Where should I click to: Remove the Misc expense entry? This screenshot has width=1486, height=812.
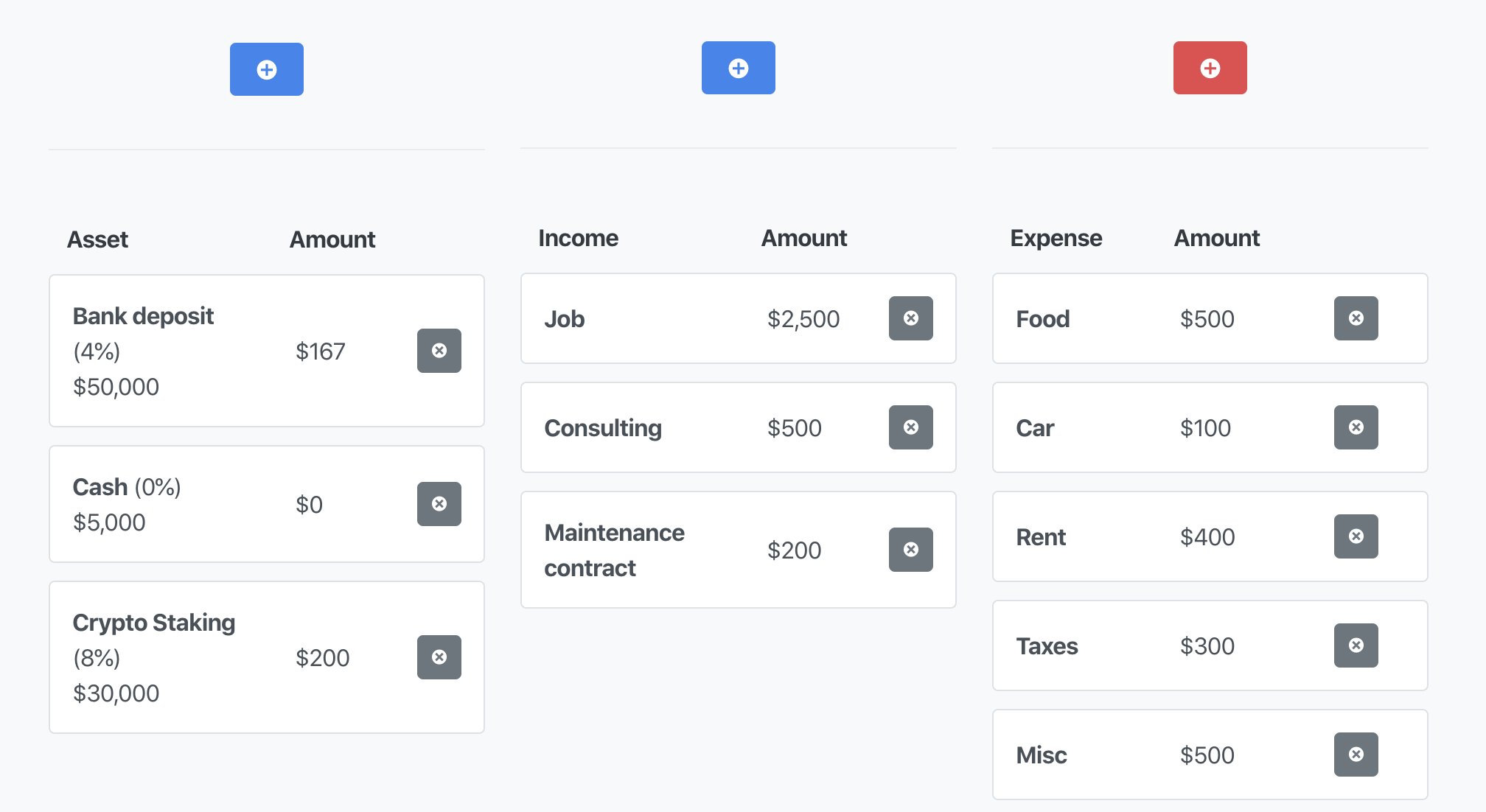point(1356,755)
